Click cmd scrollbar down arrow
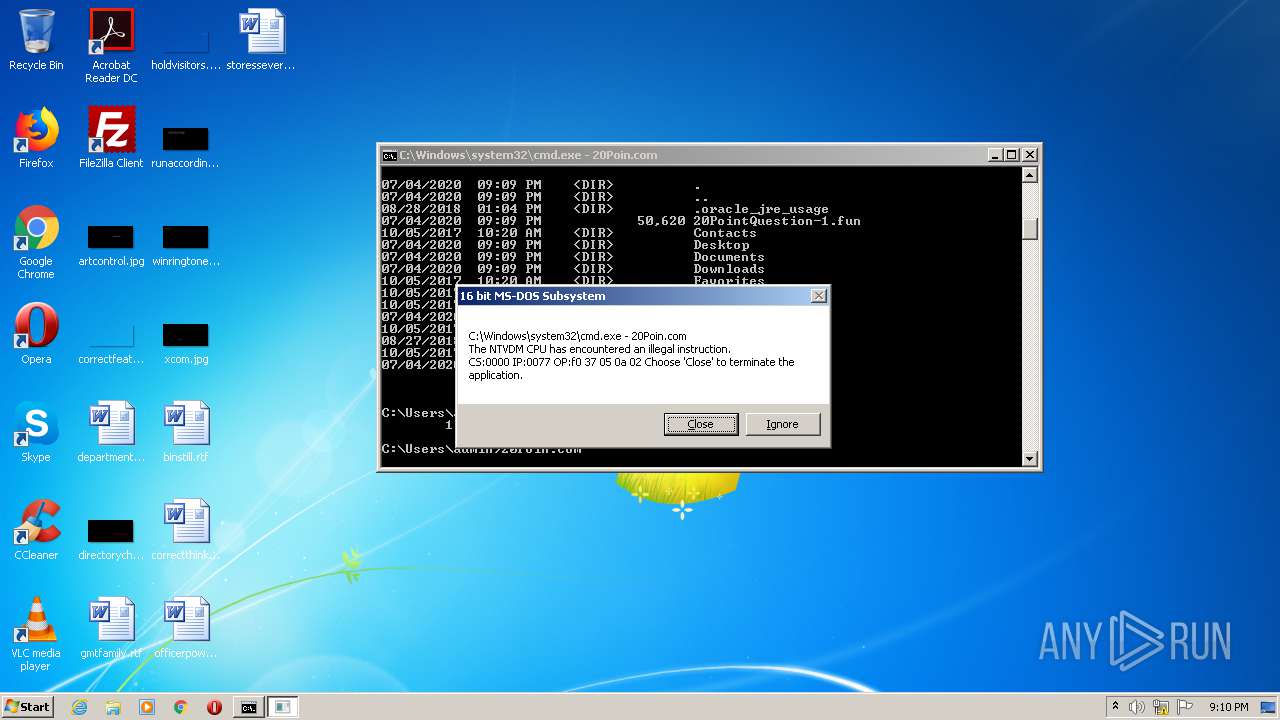The image size is (1280, 720). pyautogui.click(x=1030, y=459)
